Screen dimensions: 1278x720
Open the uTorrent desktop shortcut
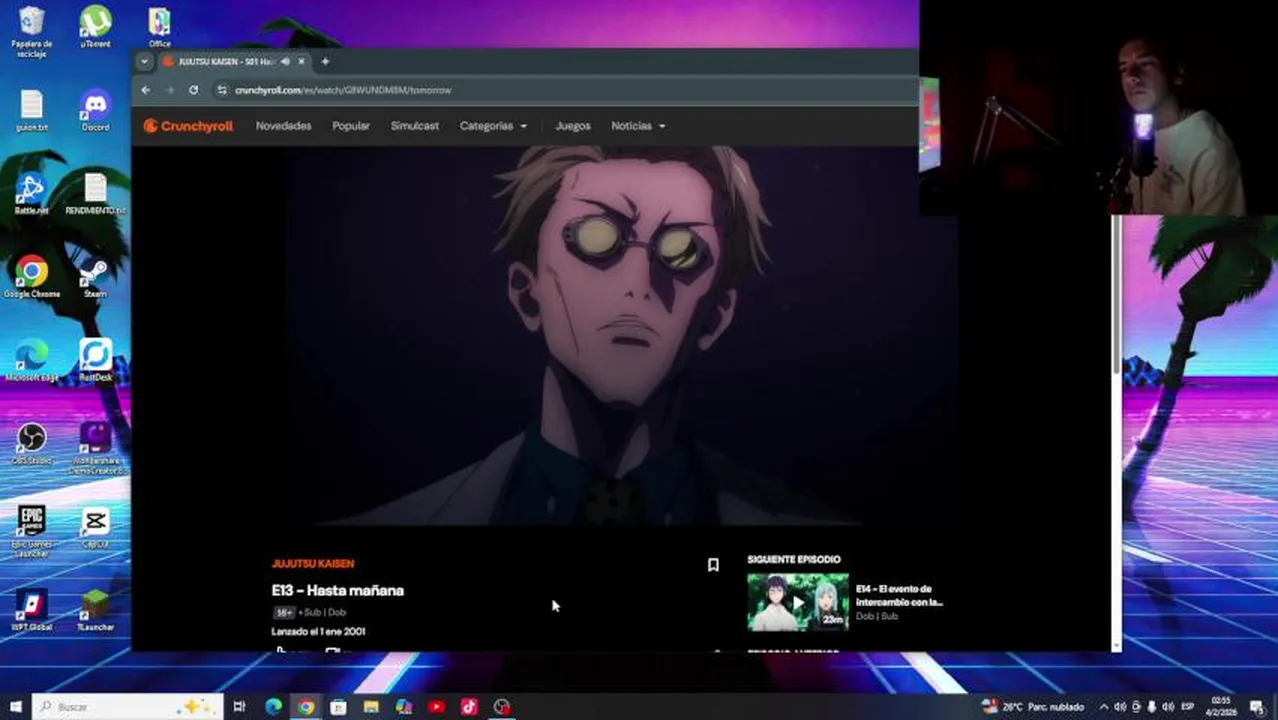(95, 28)
